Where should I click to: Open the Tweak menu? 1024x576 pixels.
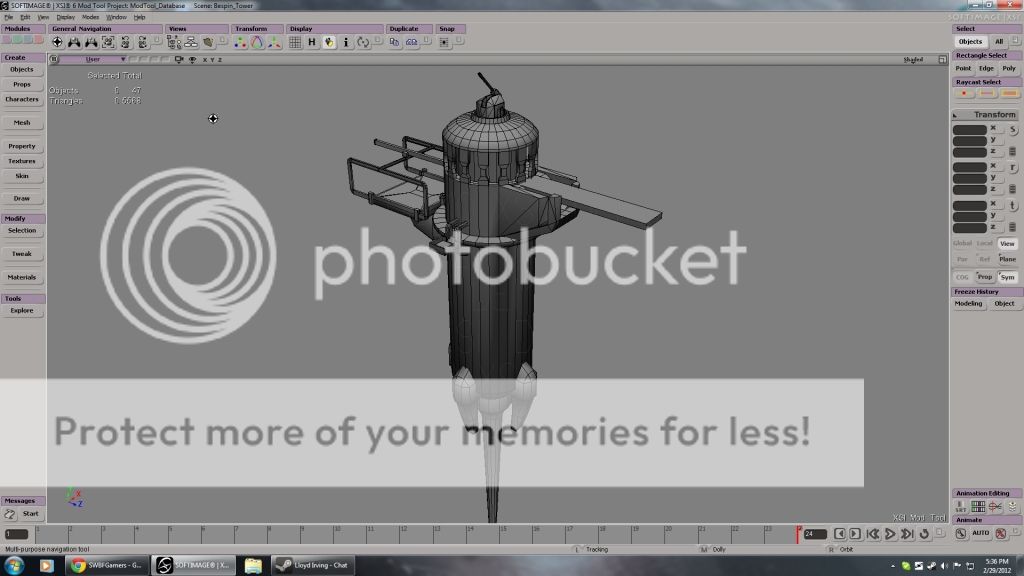pos(22,254)
